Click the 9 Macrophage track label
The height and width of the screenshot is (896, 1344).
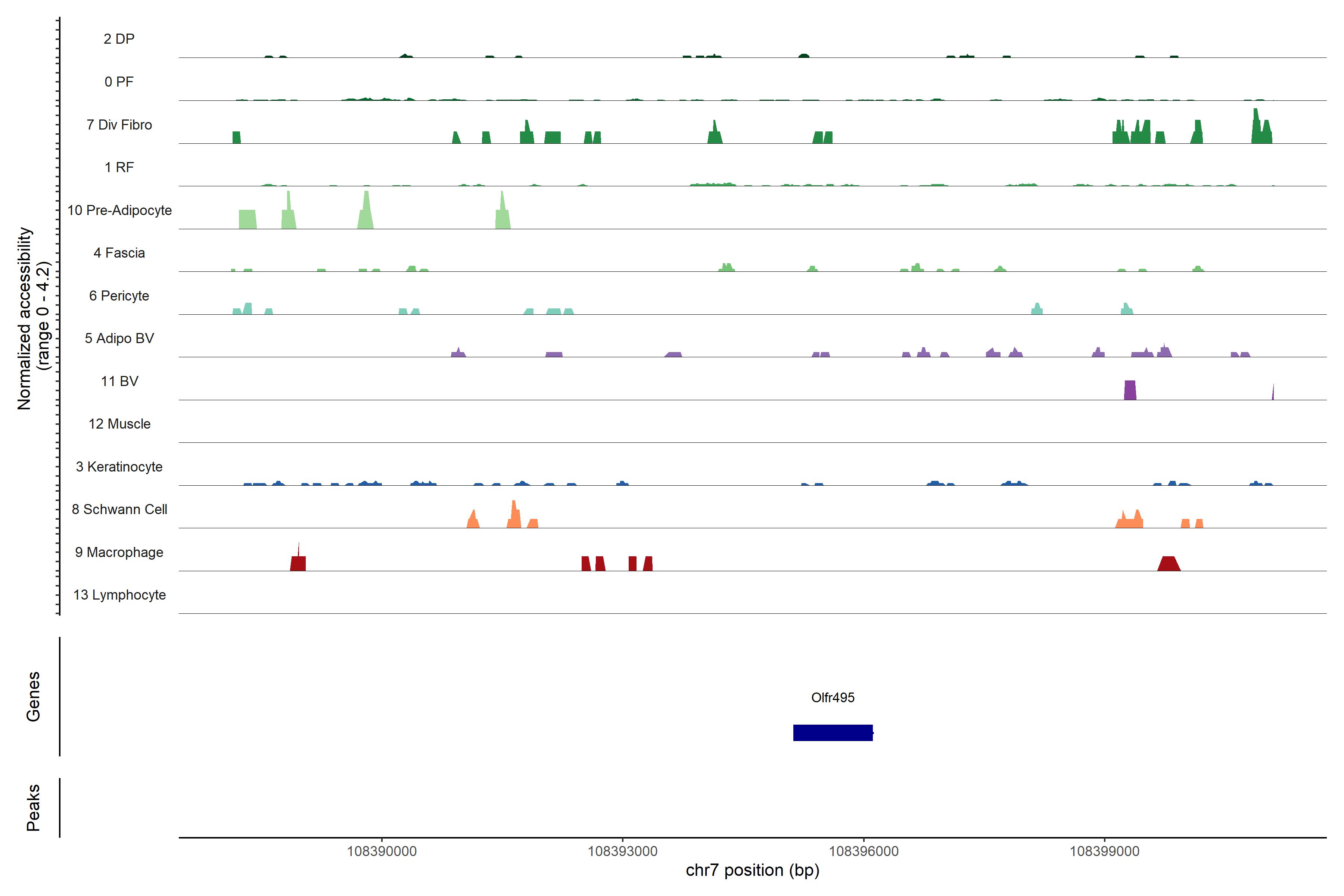click(x=119, y=552)
